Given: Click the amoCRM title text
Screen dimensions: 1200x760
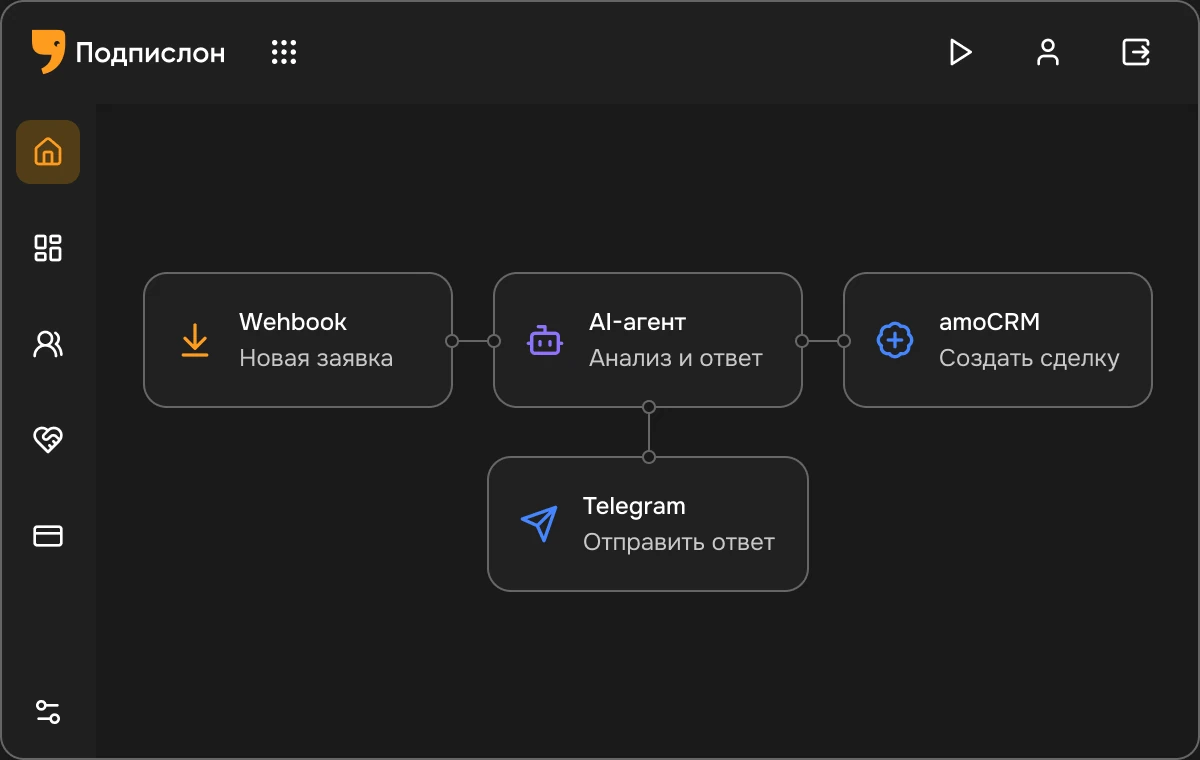Looking at the screenshot, I should (990, 322).
